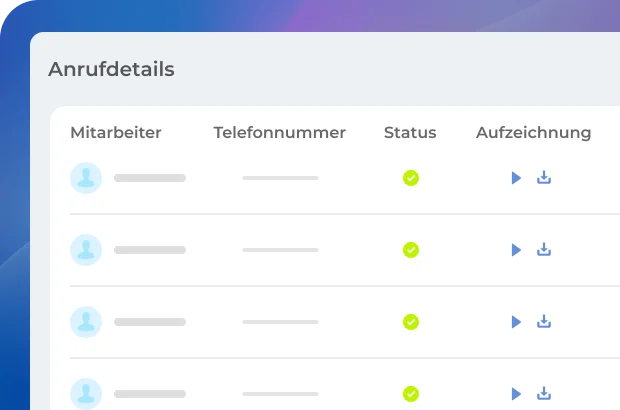Click the fourth row's green status checkmark
The image size is (620, 410).
410,394
